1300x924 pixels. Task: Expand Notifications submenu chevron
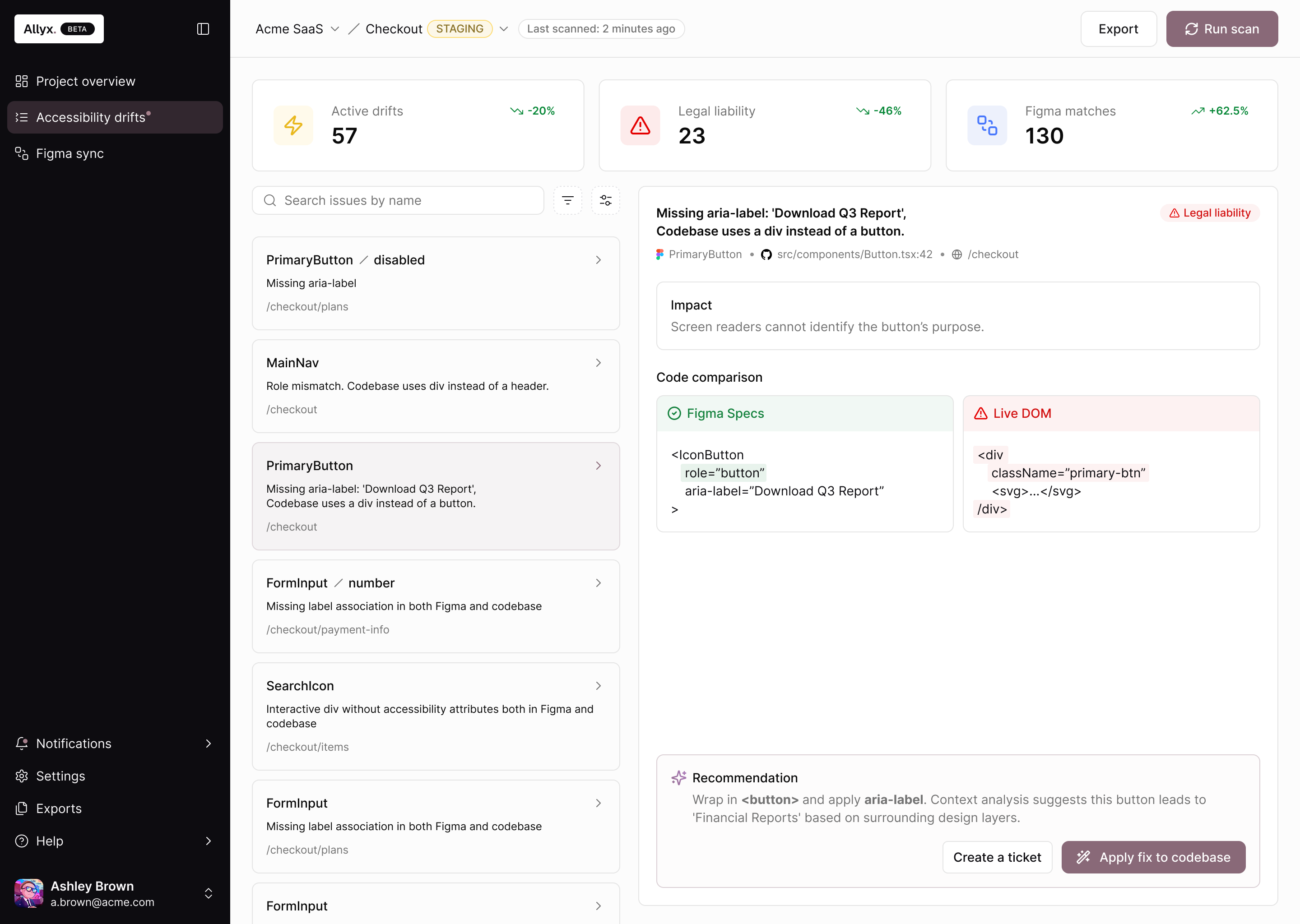[x=209, y=744]
